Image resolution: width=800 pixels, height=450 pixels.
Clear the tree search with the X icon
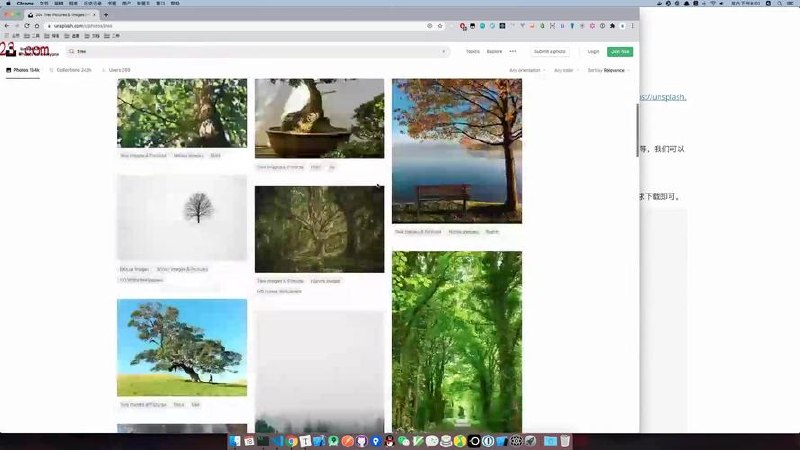(443, 52)
